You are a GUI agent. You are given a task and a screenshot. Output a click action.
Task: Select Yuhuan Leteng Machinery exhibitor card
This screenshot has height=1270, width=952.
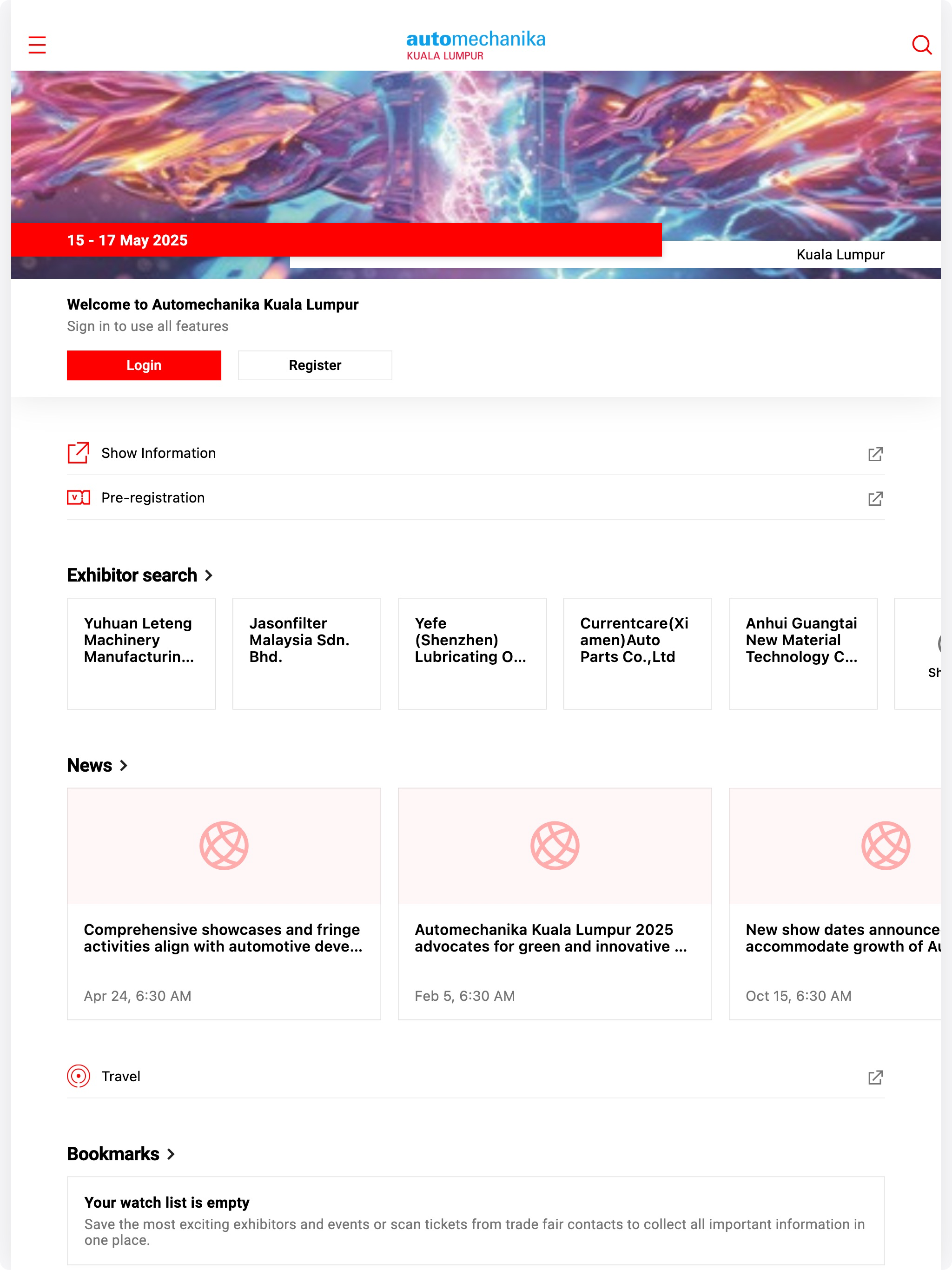pyautogui.click(x=141, y=654)
